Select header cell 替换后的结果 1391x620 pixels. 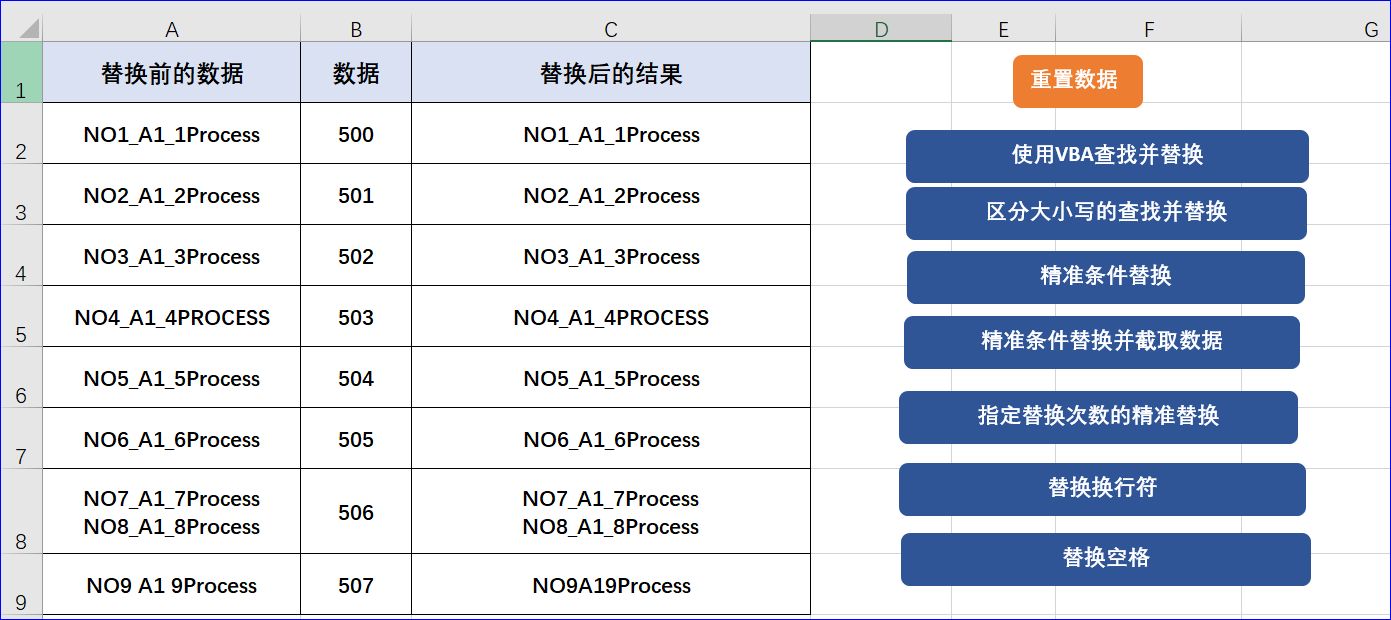pos(611,72)
